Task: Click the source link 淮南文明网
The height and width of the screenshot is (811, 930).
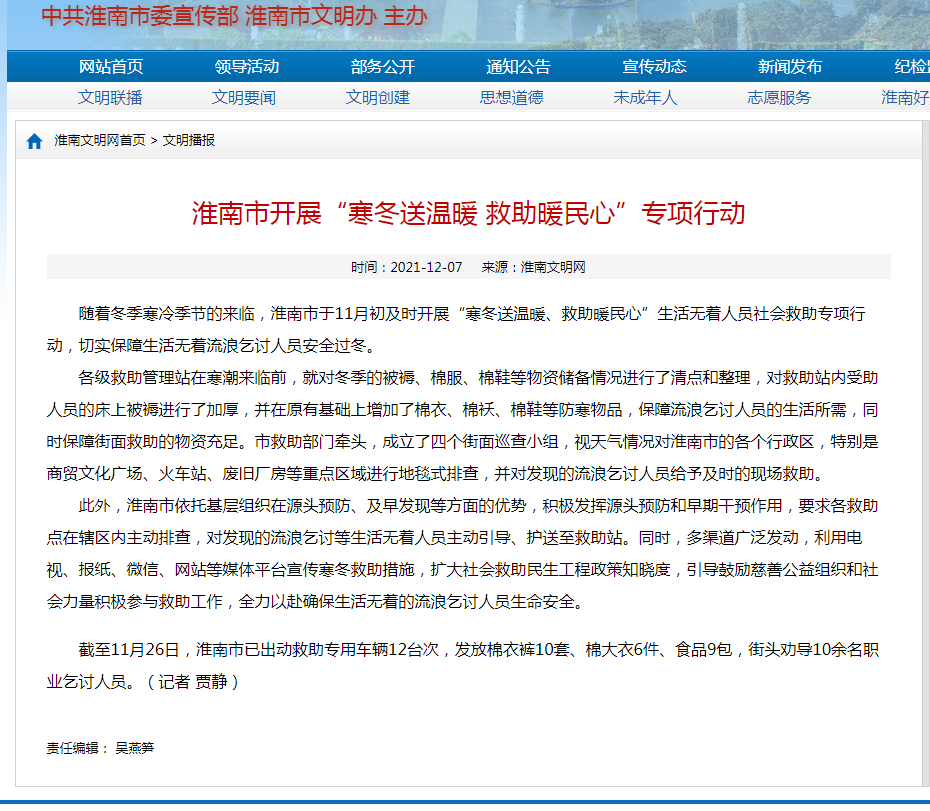Action: tap(553, 266)
